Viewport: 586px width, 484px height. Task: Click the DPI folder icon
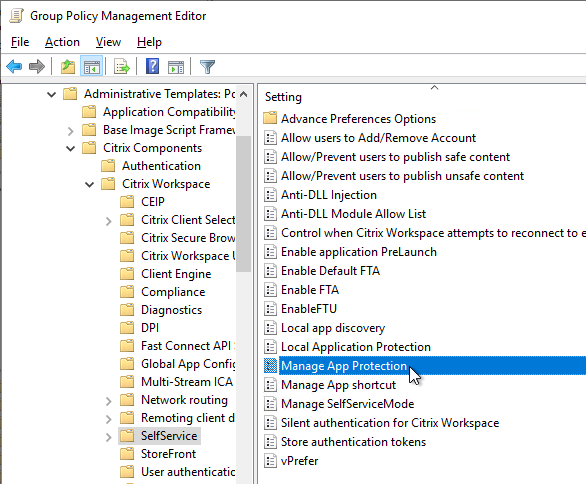pyautogui.click(x=127, y=327)
